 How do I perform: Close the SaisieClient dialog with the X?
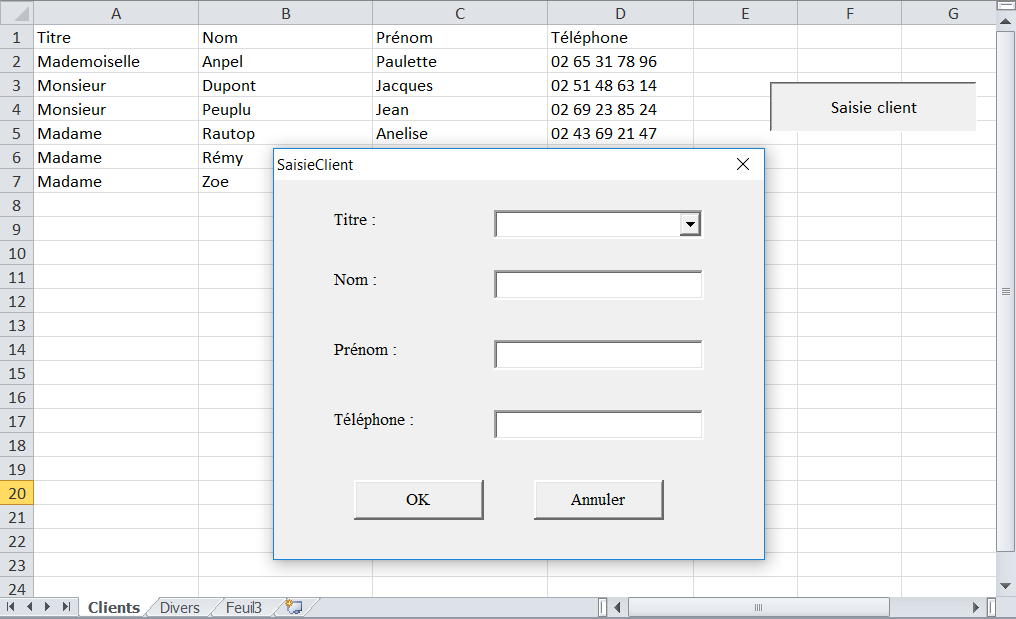tap(742, 165)
